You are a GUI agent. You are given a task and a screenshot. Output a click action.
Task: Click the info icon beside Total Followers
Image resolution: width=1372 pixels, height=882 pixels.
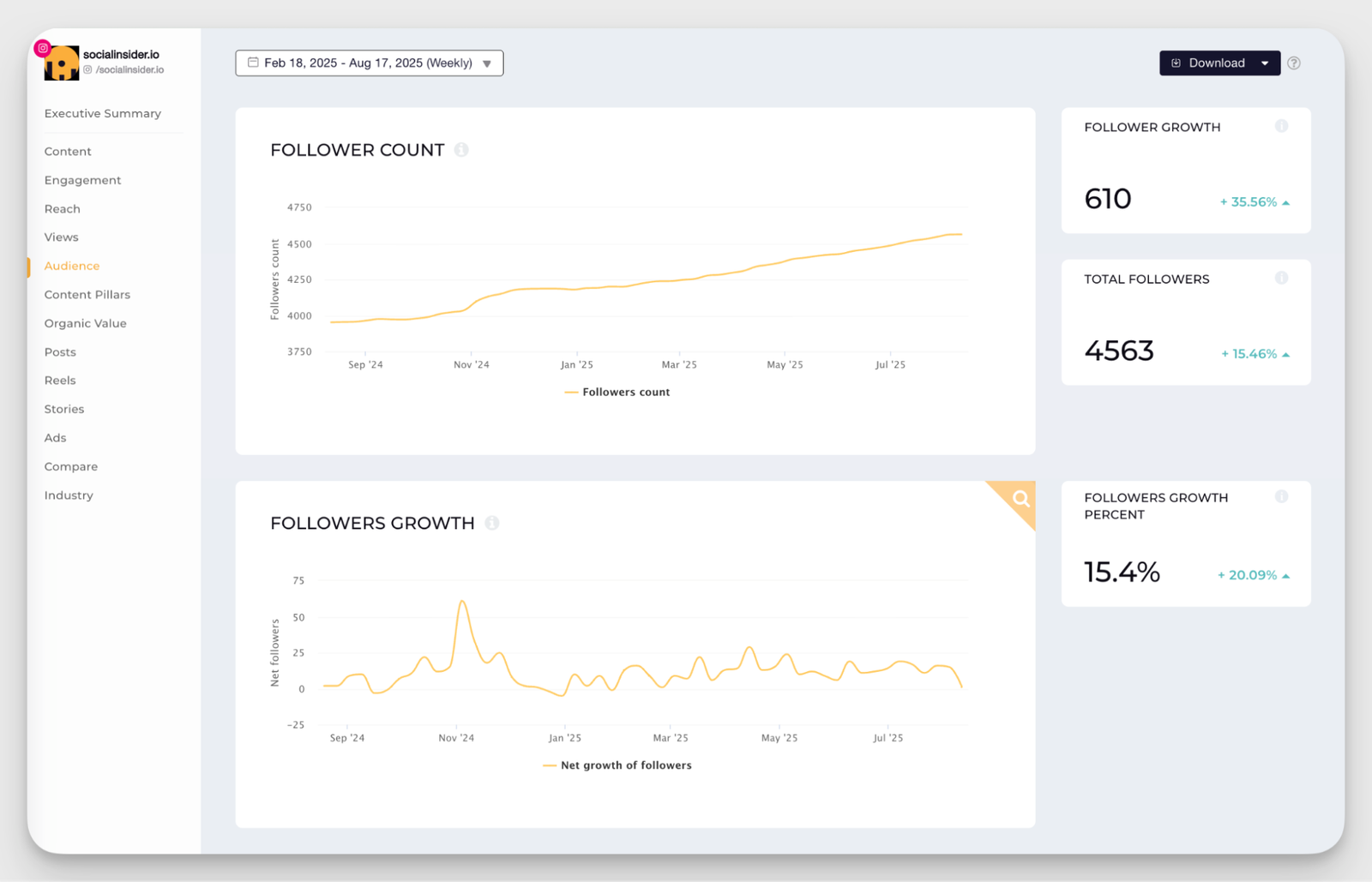tap(1282, 278)
